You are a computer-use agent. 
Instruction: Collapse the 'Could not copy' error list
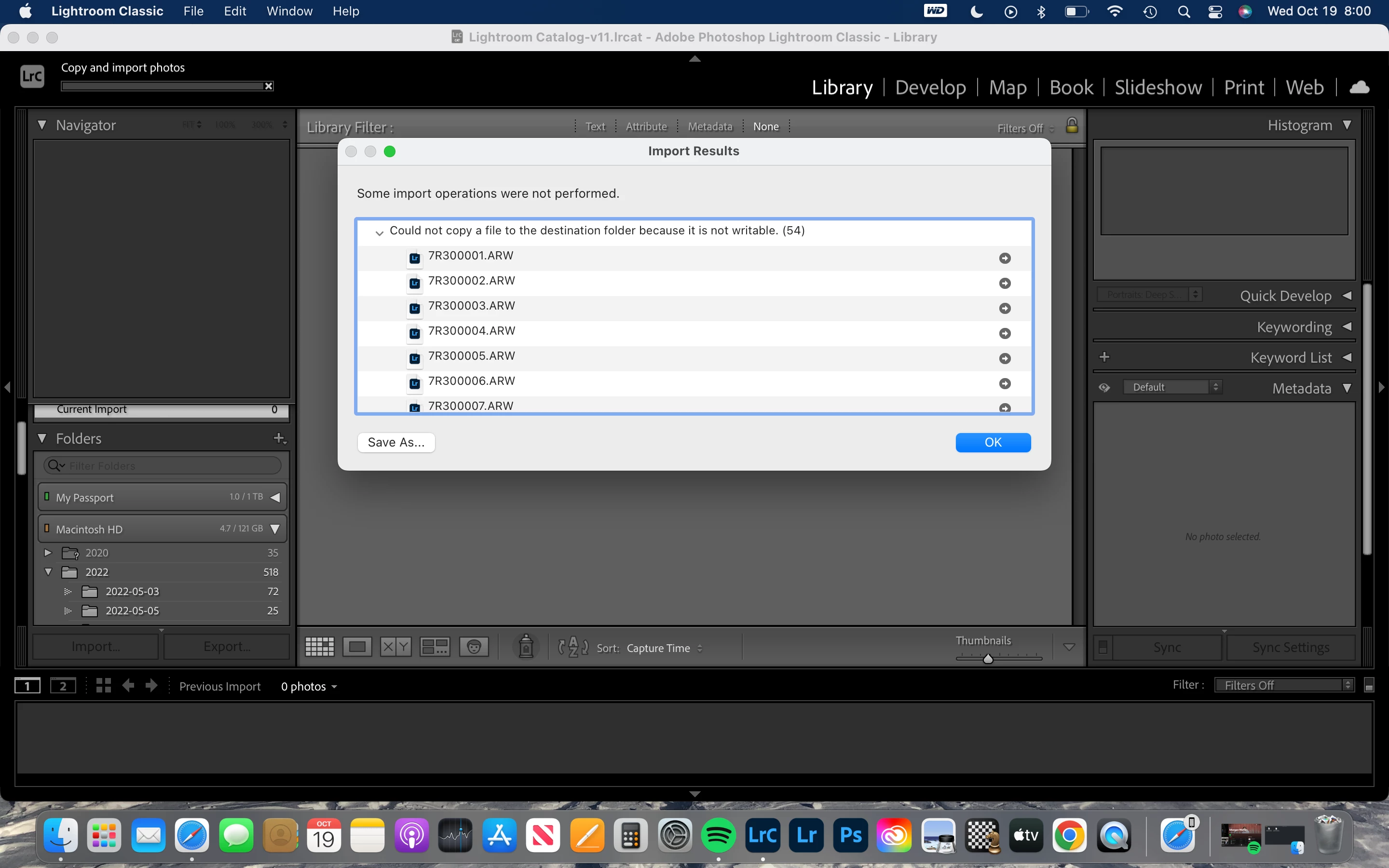click(380, 232)
